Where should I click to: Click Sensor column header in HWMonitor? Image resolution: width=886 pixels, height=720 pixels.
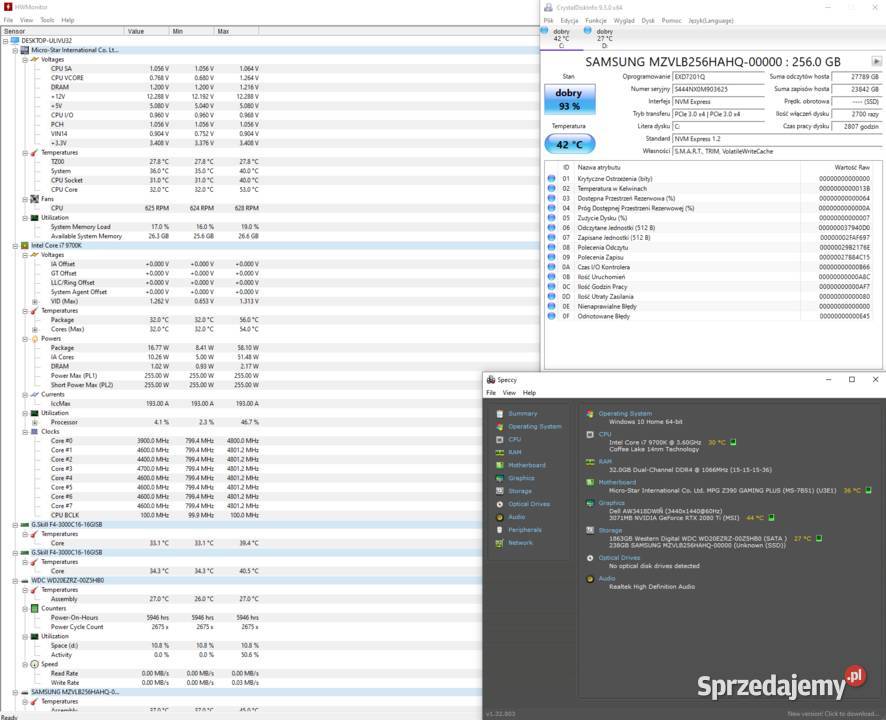click(x=62, y=31)
